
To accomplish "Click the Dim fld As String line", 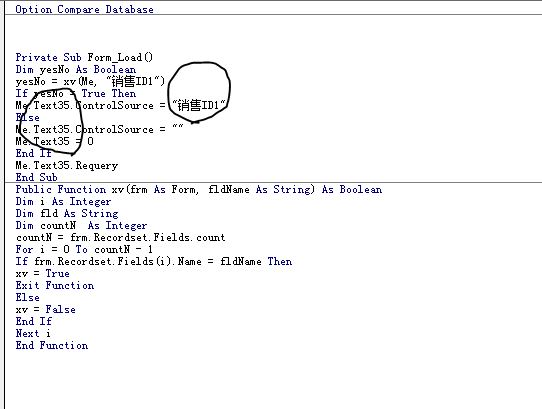I will (x=67, y=213).
